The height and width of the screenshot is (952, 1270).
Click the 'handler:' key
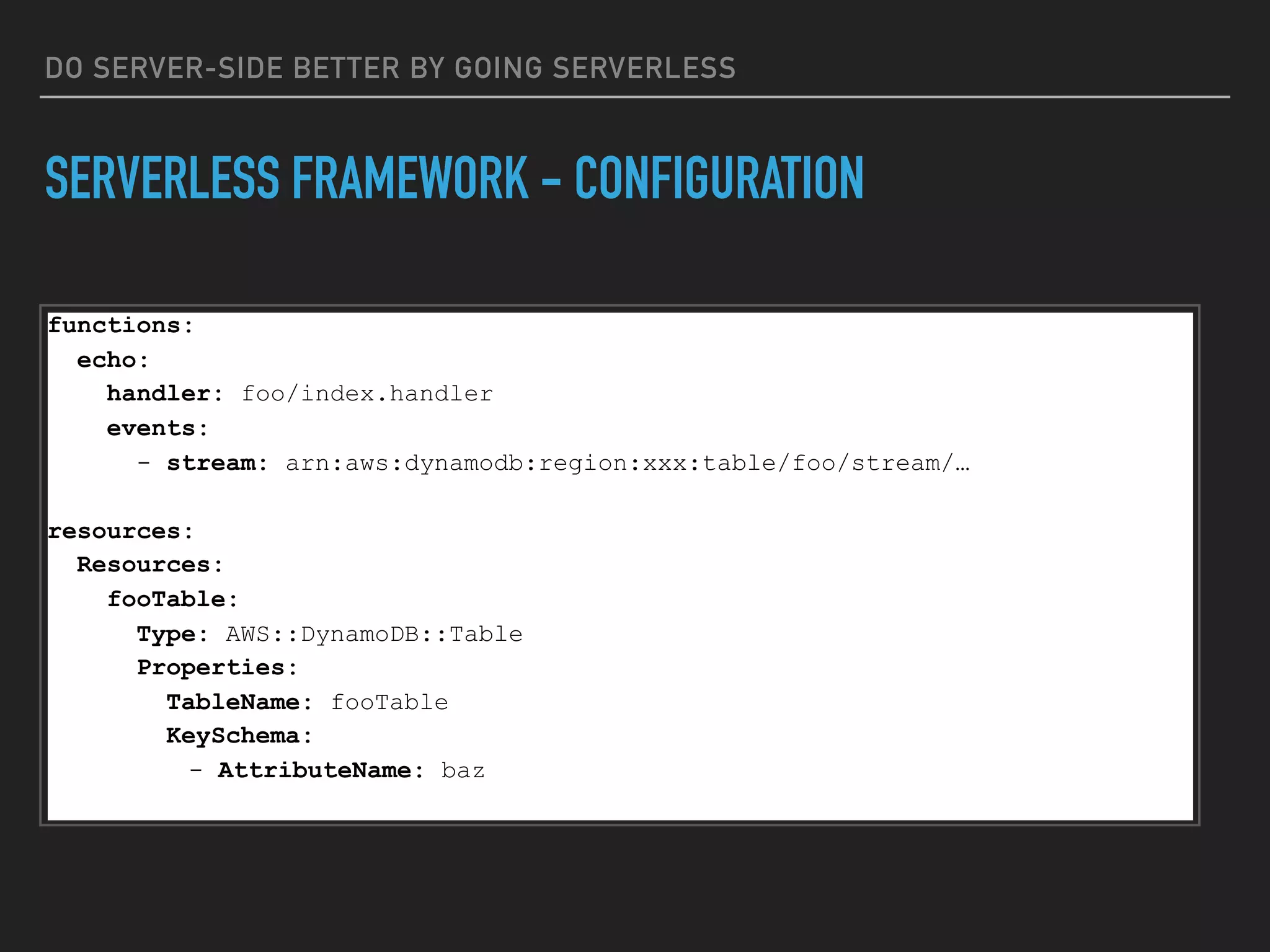tap(164, 394)
